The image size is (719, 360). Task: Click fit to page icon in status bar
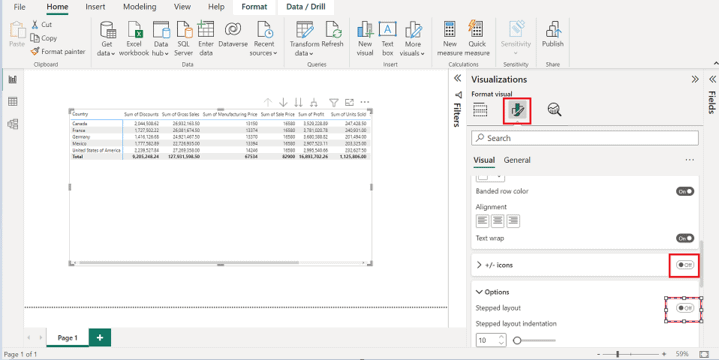pos(704,354)
